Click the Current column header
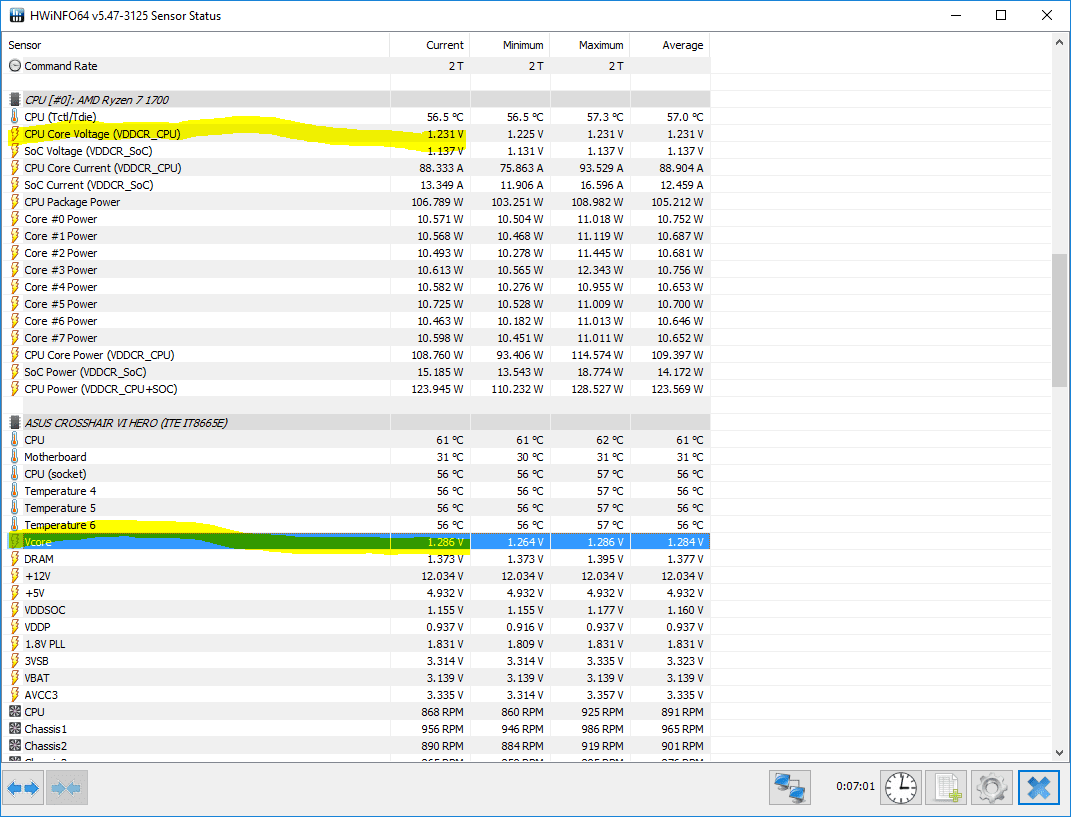Viewport: 1071px width, 817px height. 430,45
